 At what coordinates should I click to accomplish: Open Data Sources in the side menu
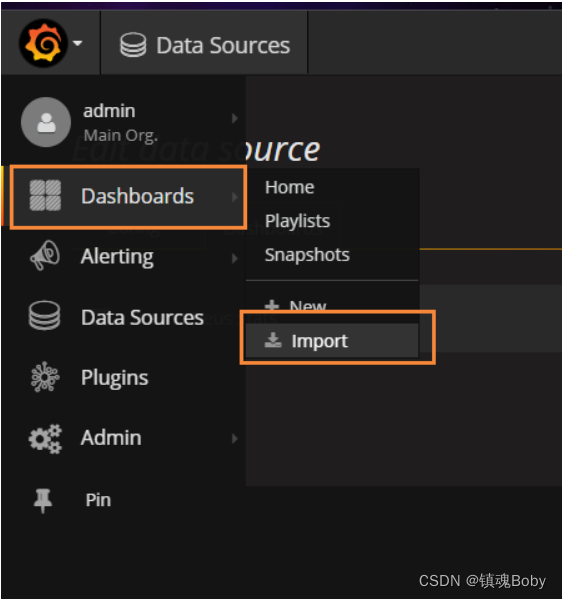click(x=142, y=317)
